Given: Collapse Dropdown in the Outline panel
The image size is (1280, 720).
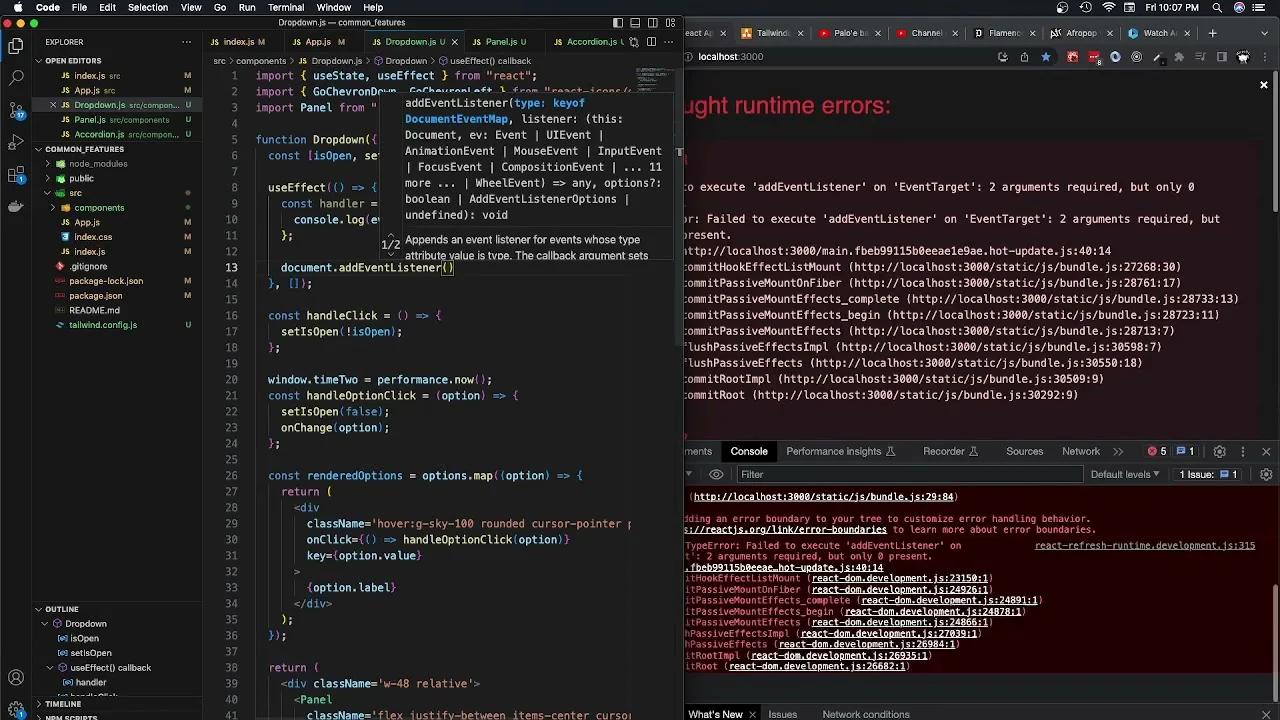Looking at the screenshot, I should pos(44,623).
